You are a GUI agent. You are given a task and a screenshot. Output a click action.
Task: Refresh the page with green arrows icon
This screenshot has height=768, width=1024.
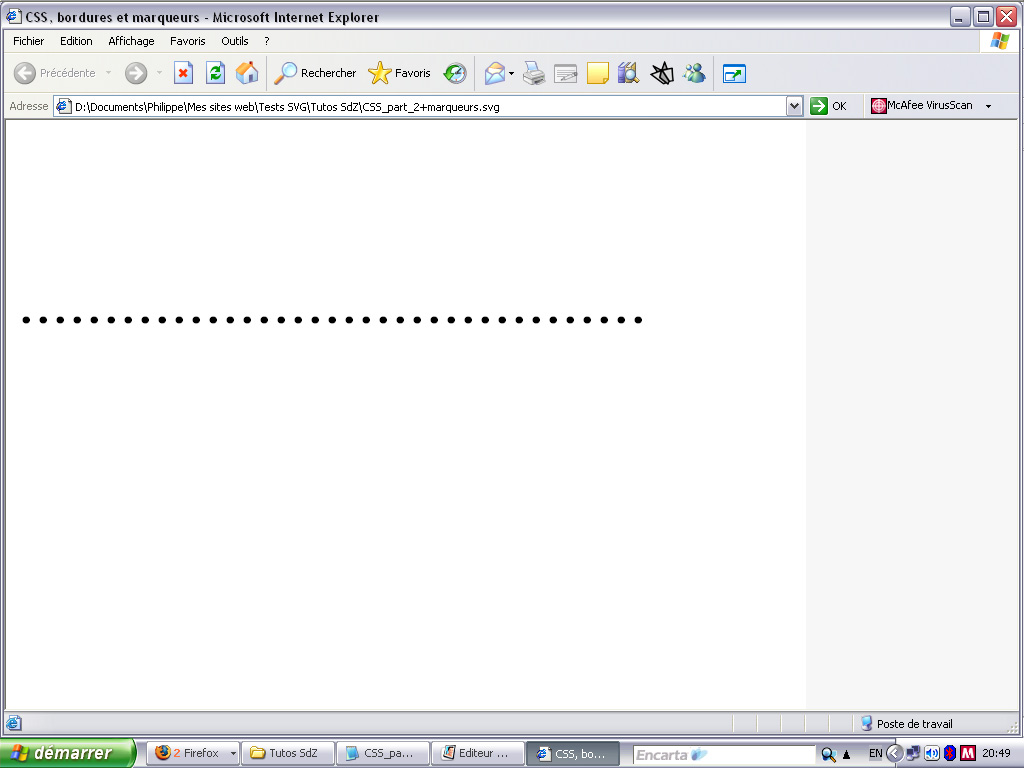(x=216, y=73)
